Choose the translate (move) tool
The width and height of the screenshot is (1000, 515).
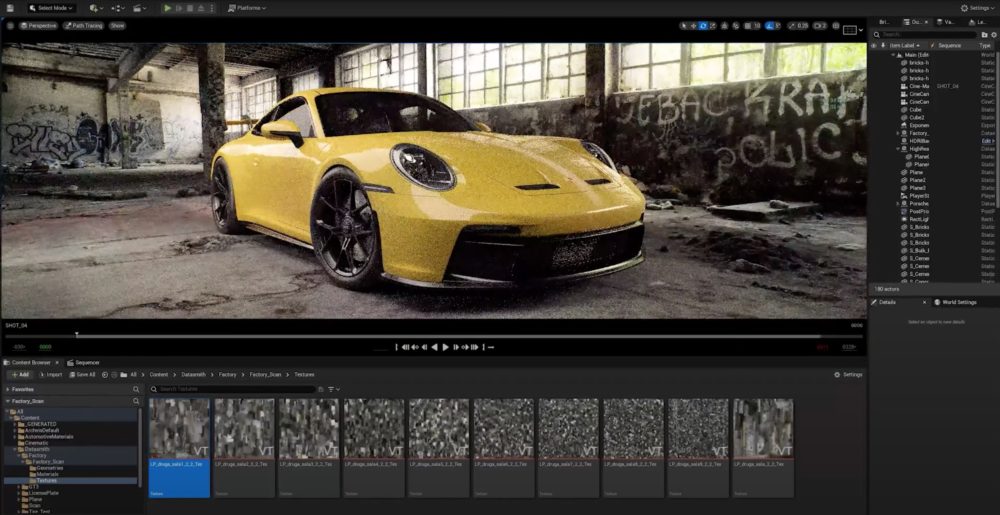[693, 26]
